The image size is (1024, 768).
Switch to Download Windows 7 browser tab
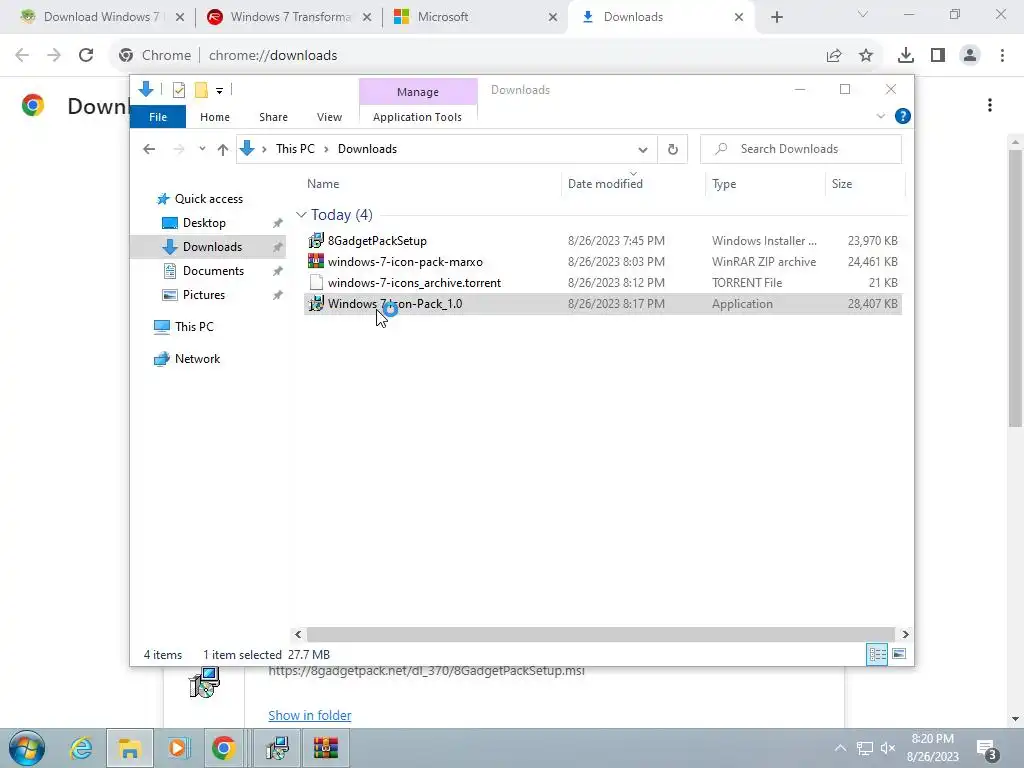pyautogui.click(x=102, y=17)
